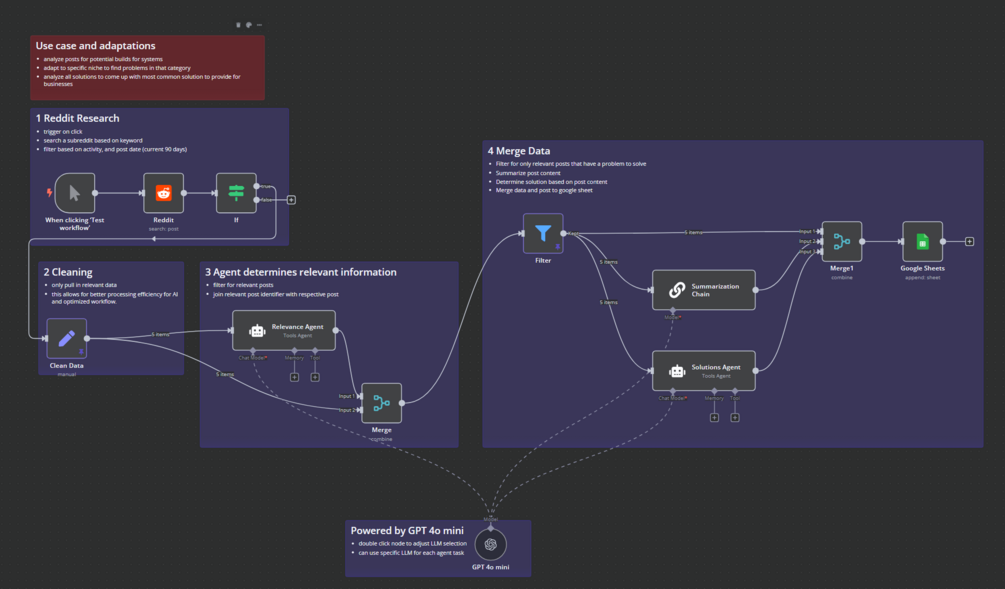Click 'only pull in relevant data' bullet text
The image size is (1005, 589).
coord(84,285)
